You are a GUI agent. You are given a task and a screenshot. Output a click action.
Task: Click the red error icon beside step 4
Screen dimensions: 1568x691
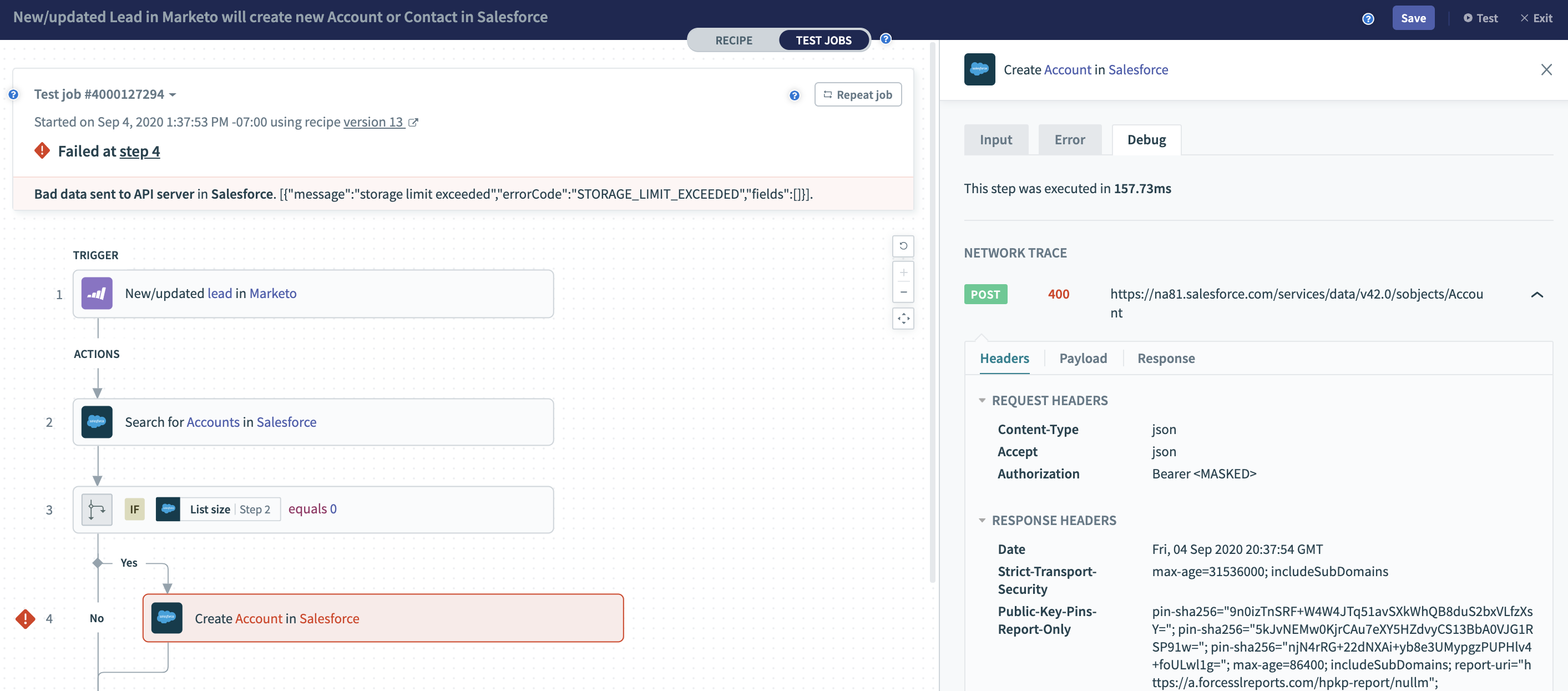(x=26, y=618)
